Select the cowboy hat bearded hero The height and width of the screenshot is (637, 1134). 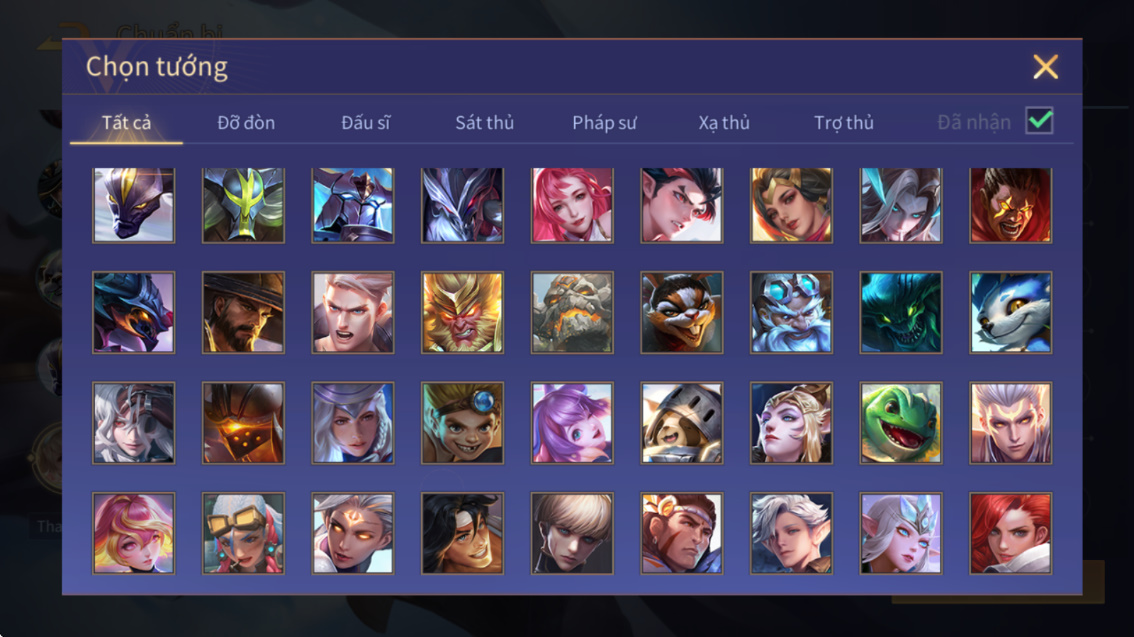[243, 312]
